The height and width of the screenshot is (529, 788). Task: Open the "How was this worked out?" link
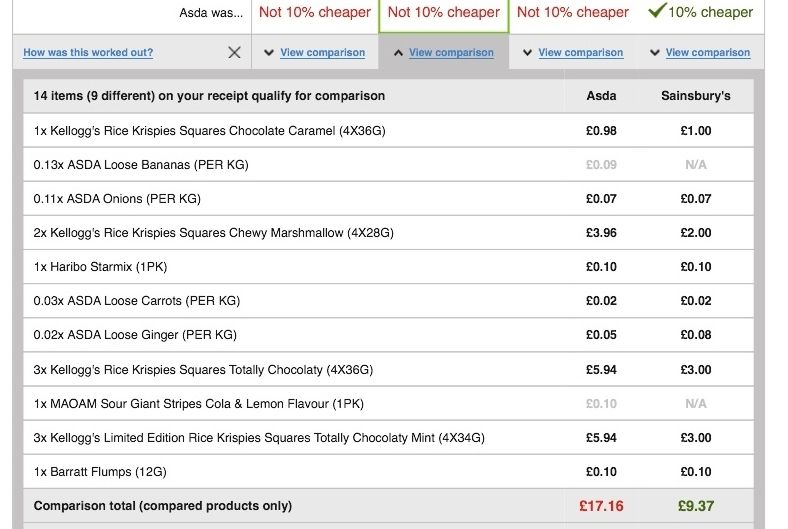pyautogui.click(x=88, y=53)
